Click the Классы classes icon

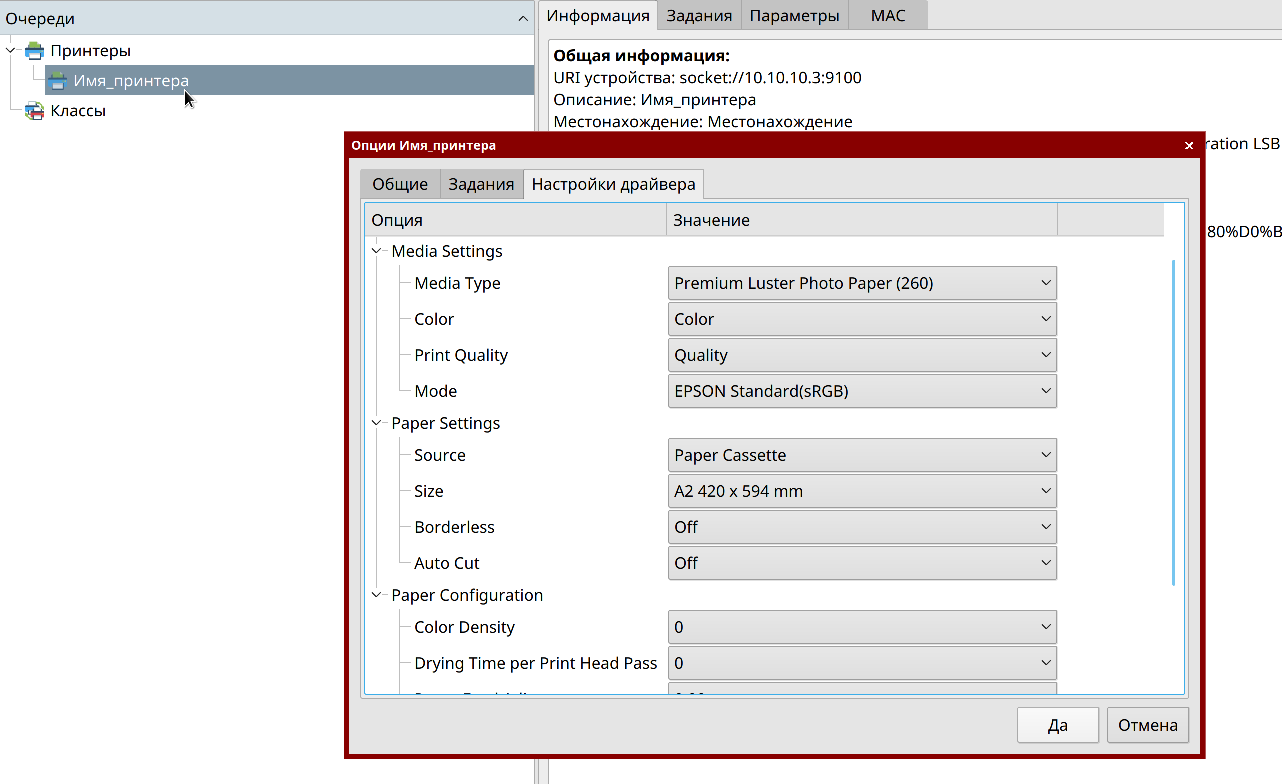pos(35,111)
